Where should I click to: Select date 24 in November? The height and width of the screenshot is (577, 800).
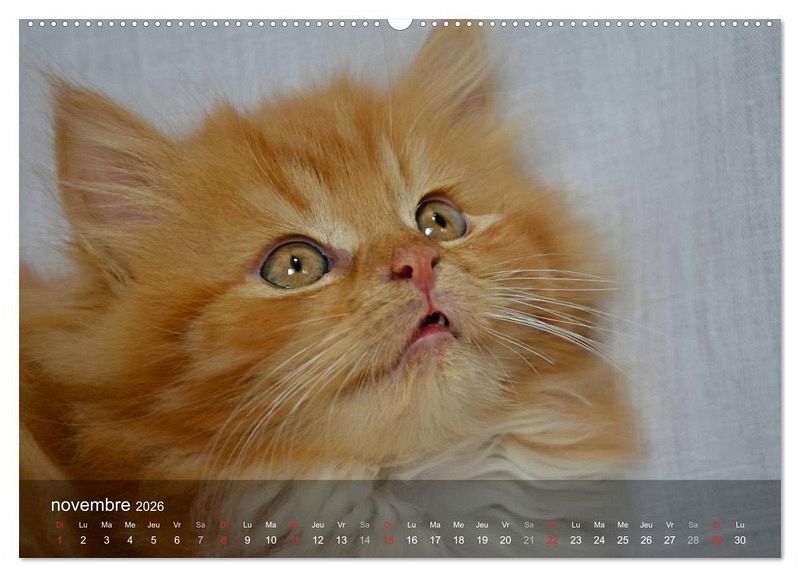[x=599, y=540]
